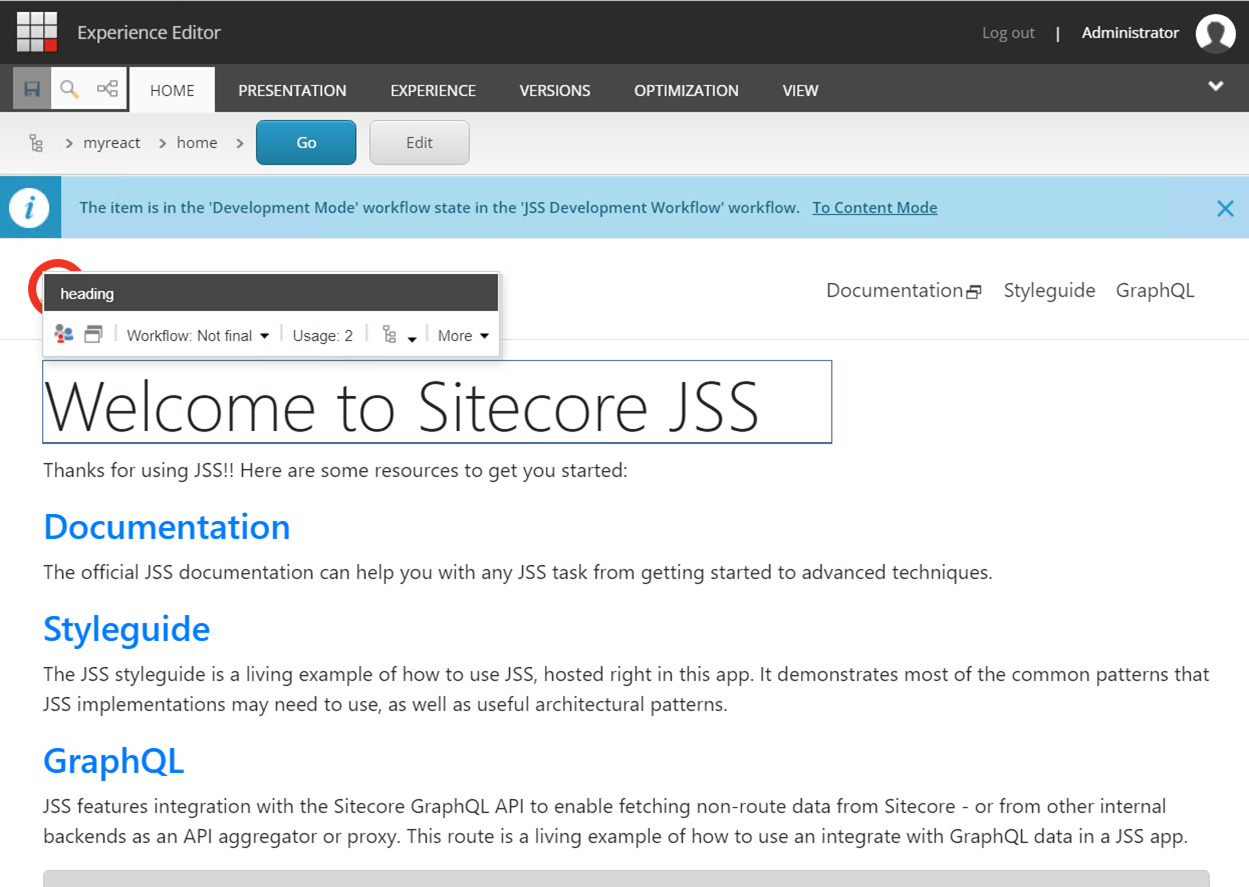Click the variant windows icon in heading toolbar
The width and height of the screenshot is (1249, 887).
coord(93,334)
